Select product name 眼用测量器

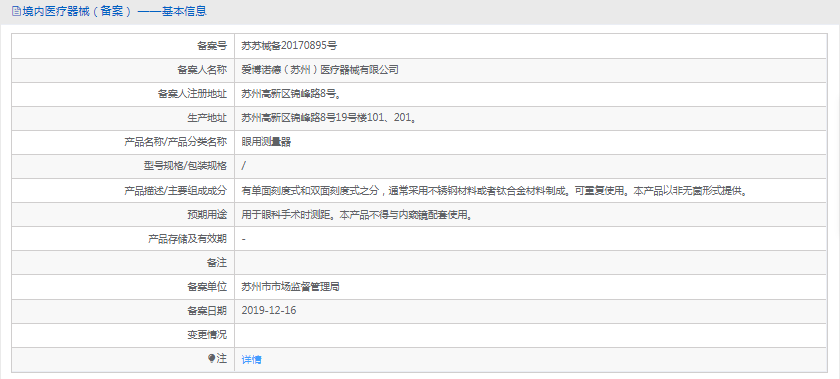tap(266, 142)
